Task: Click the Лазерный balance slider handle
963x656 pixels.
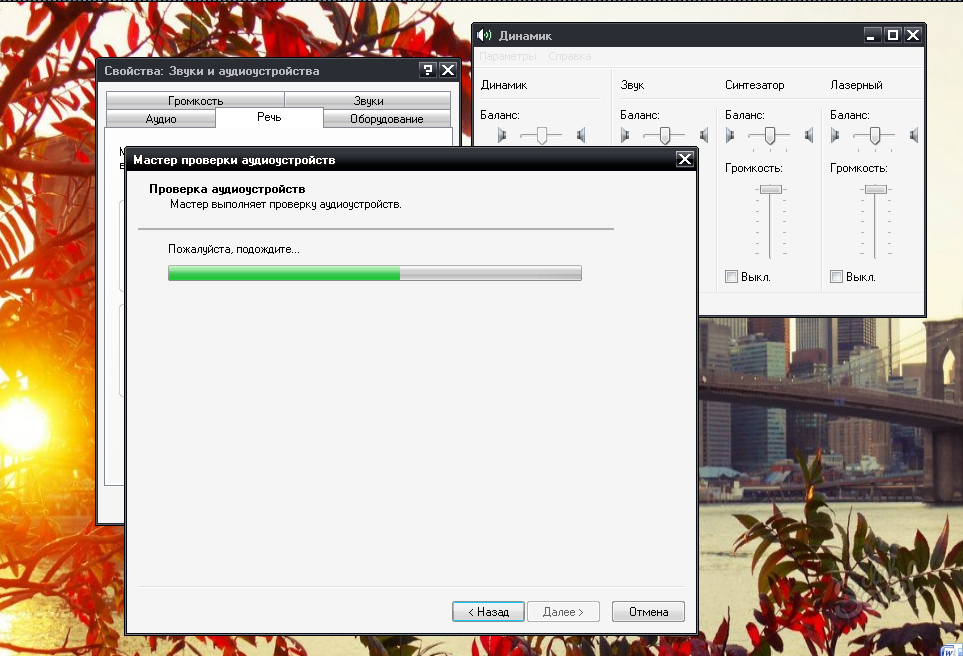Action: coord(875,135)
